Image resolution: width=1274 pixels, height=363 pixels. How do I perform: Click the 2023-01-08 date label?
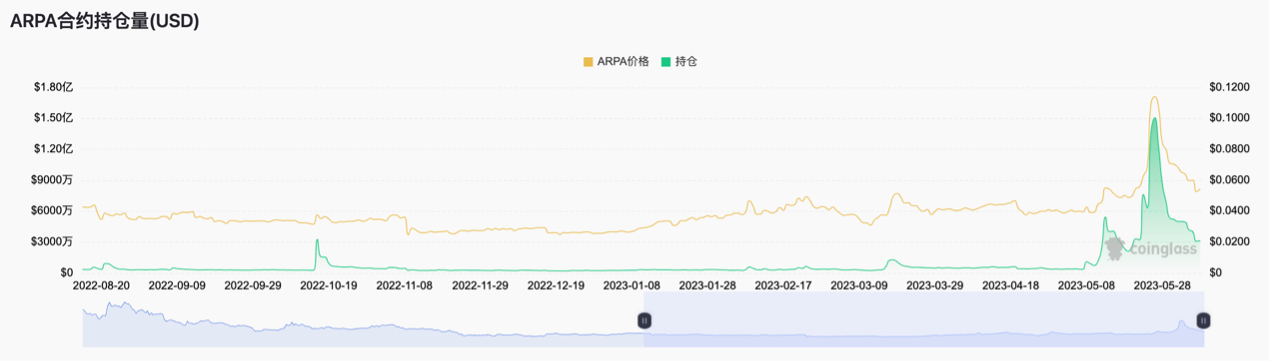pyautogui.click(x=632, y=285)
